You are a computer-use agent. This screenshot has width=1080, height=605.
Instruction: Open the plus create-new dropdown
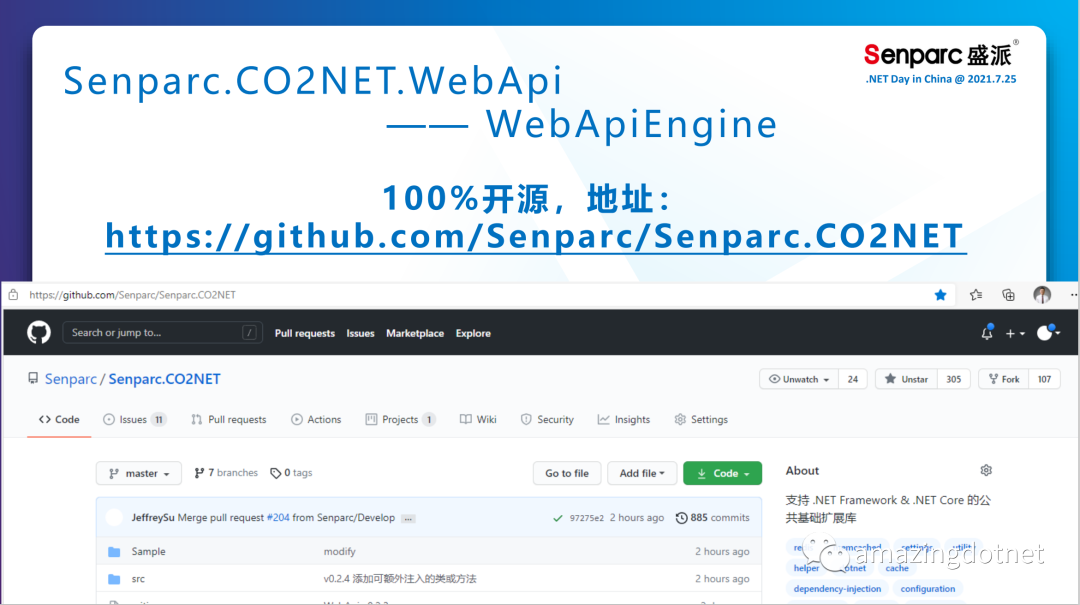pyautogui.click(x=1015, y=334)
